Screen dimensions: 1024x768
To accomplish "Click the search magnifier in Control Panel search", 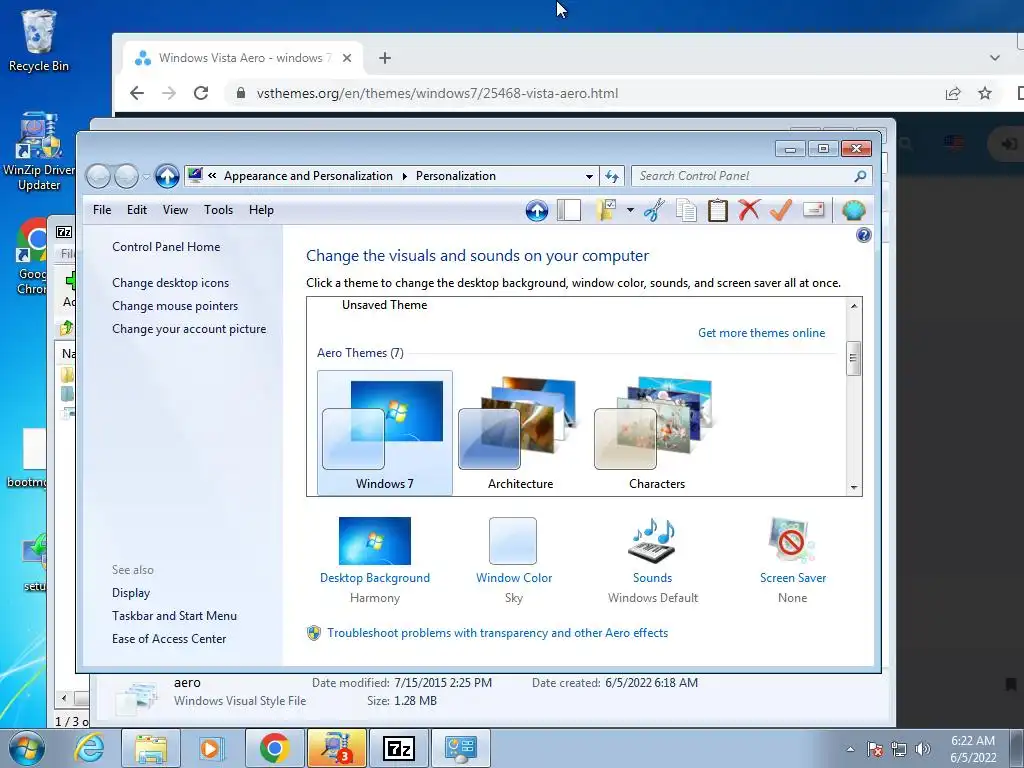I will pyautogui.click(x=860, y=176).
